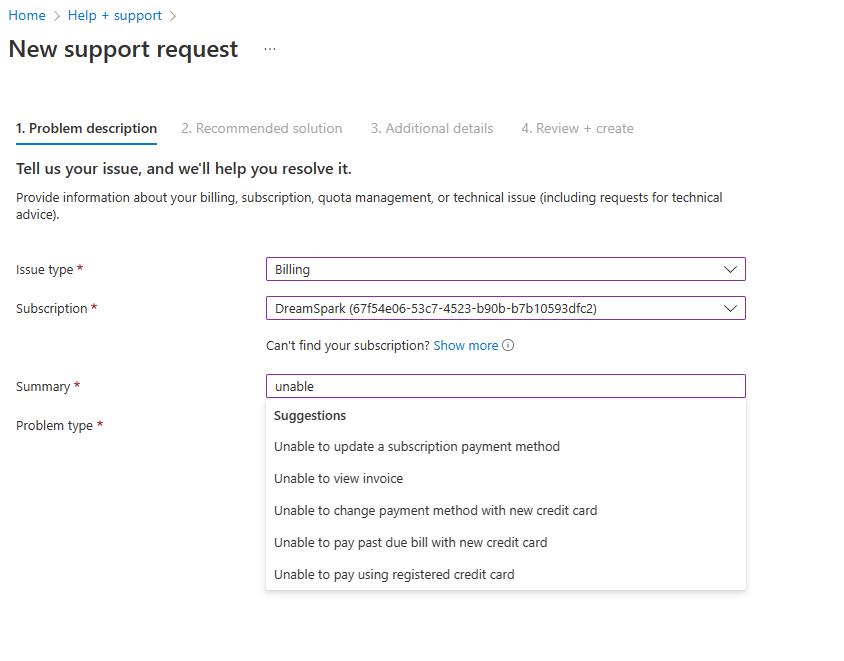This screenshot has height=661, width=844.
Task: Click the Show more link
Action: coord(465,346)
